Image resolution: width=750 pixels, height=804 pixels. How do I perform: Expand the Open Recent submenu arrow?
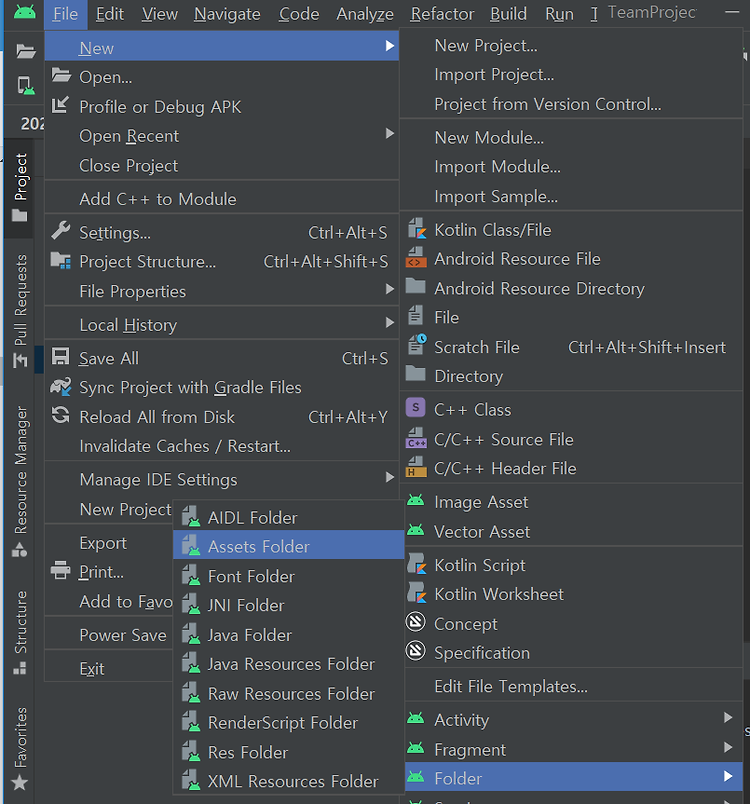[390, 134]
